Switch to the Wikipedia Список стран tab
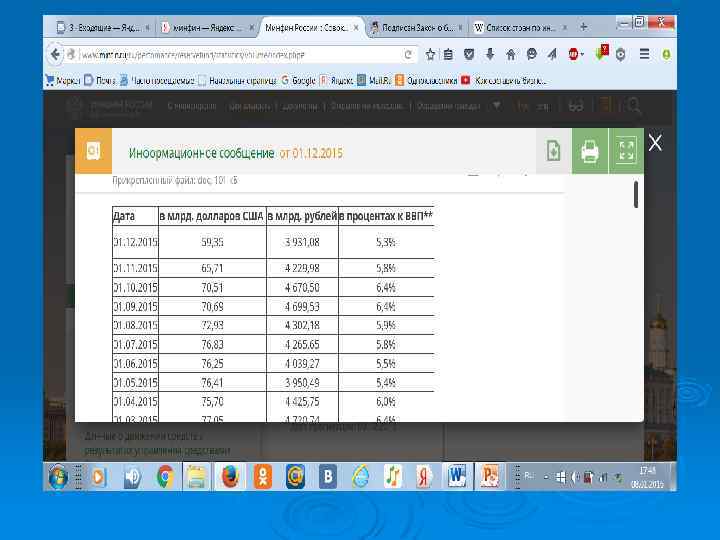The image size is (720, 540). (521, 28)
